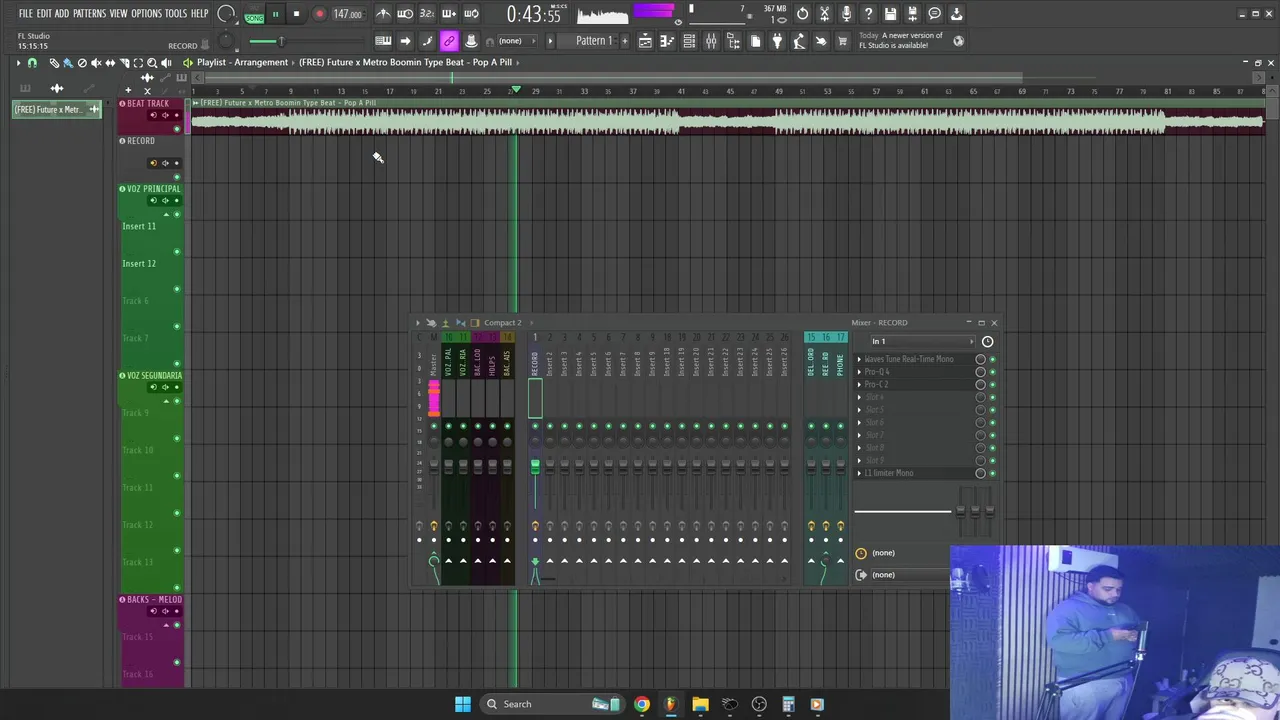Mute the BEAT TRACK playlist track
The height and width of the screenshot is (720, 1280).
177,129
